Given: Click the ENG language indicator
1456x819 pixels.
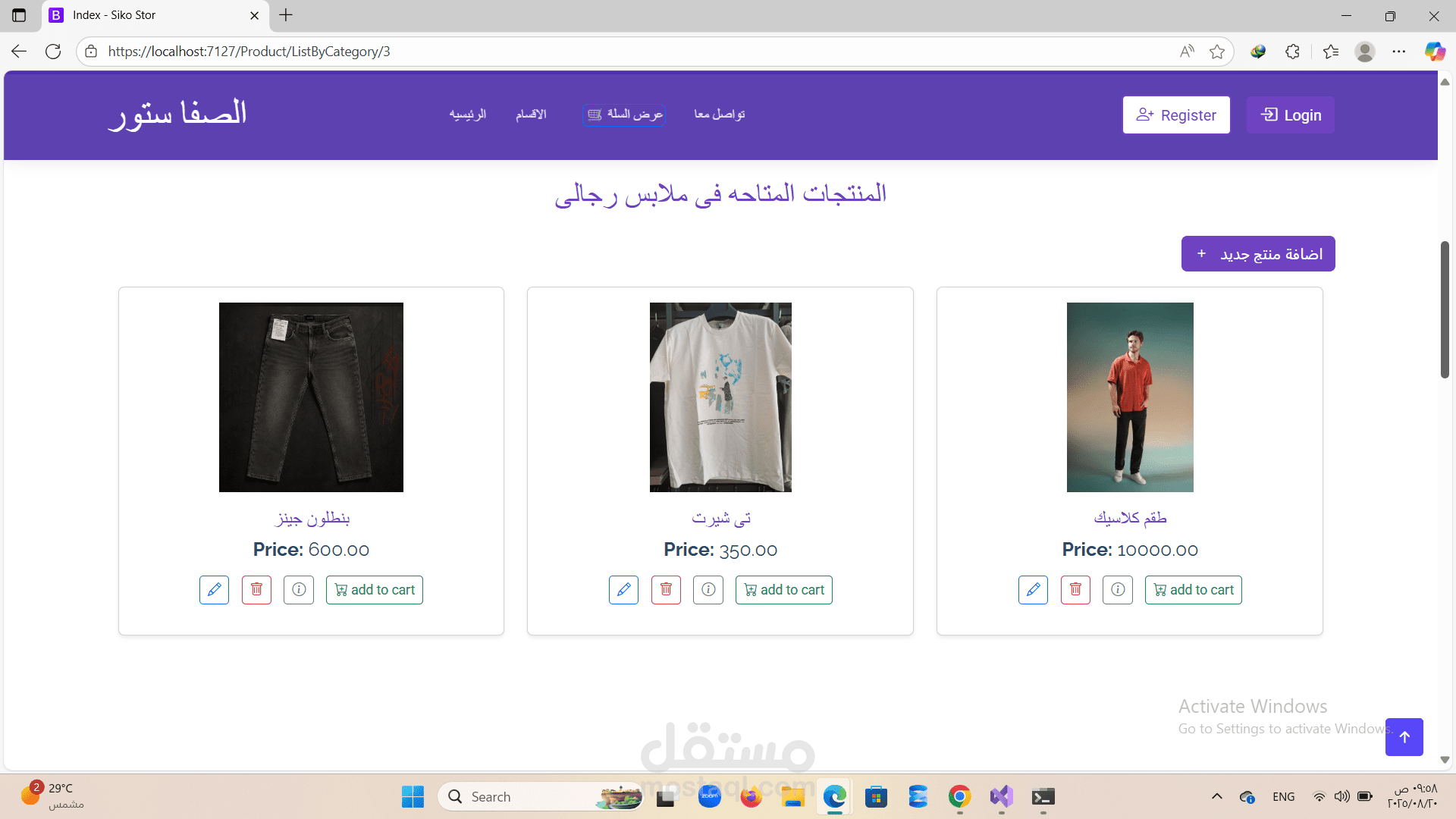Looking at the screenshot, I should click(x=1284, y=796).
